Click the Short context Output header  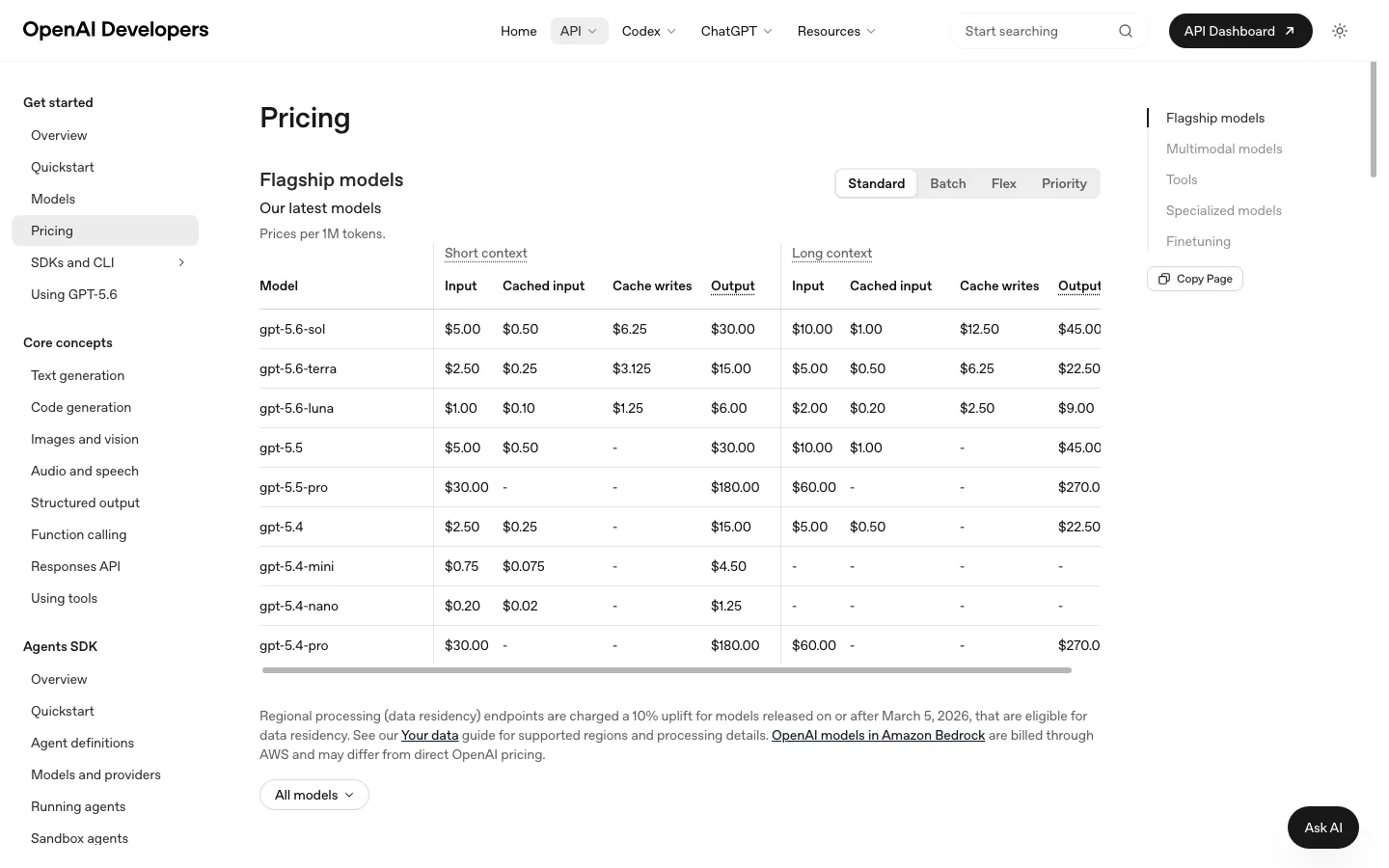click(x=732, y=285)
